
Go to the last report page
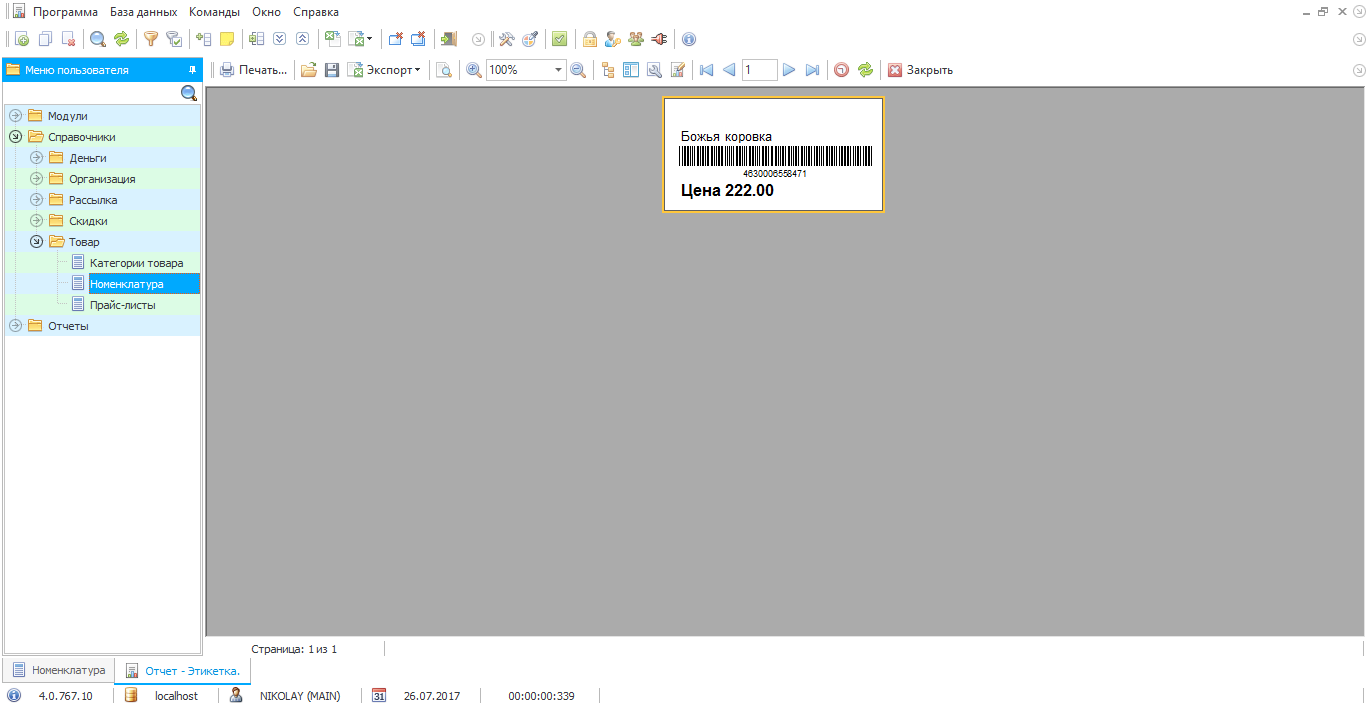pos(812,70)
